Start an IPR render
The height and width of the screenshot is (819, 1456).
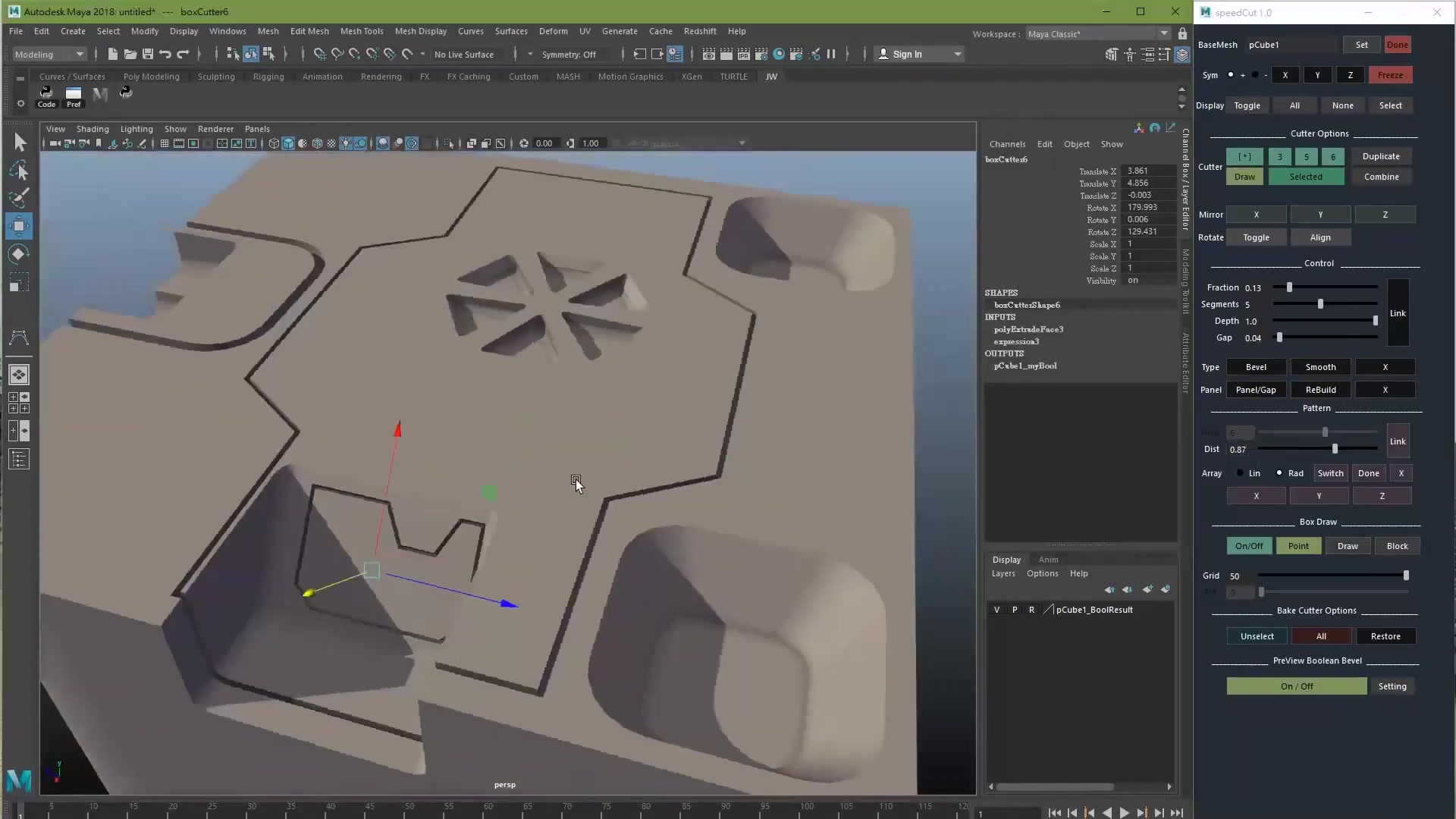[x=744, y=54]
